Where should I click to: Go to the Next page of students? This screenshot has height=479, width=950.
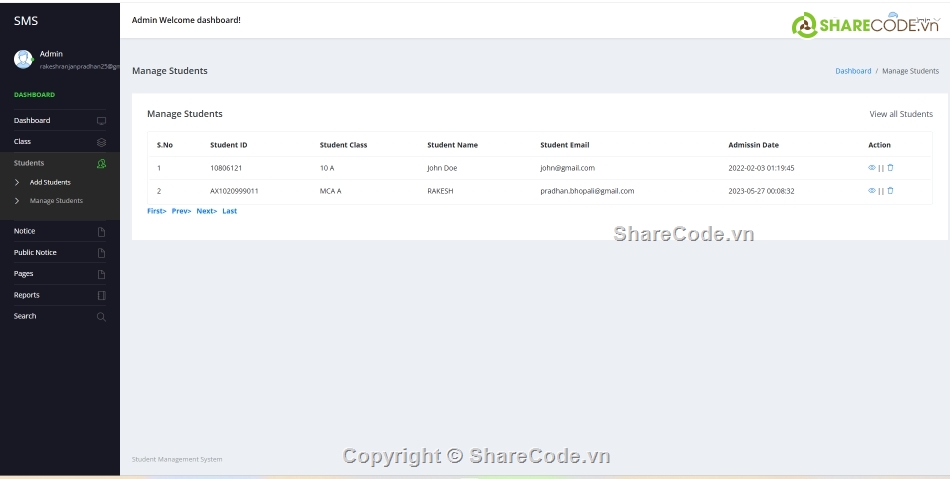(206, 211)
